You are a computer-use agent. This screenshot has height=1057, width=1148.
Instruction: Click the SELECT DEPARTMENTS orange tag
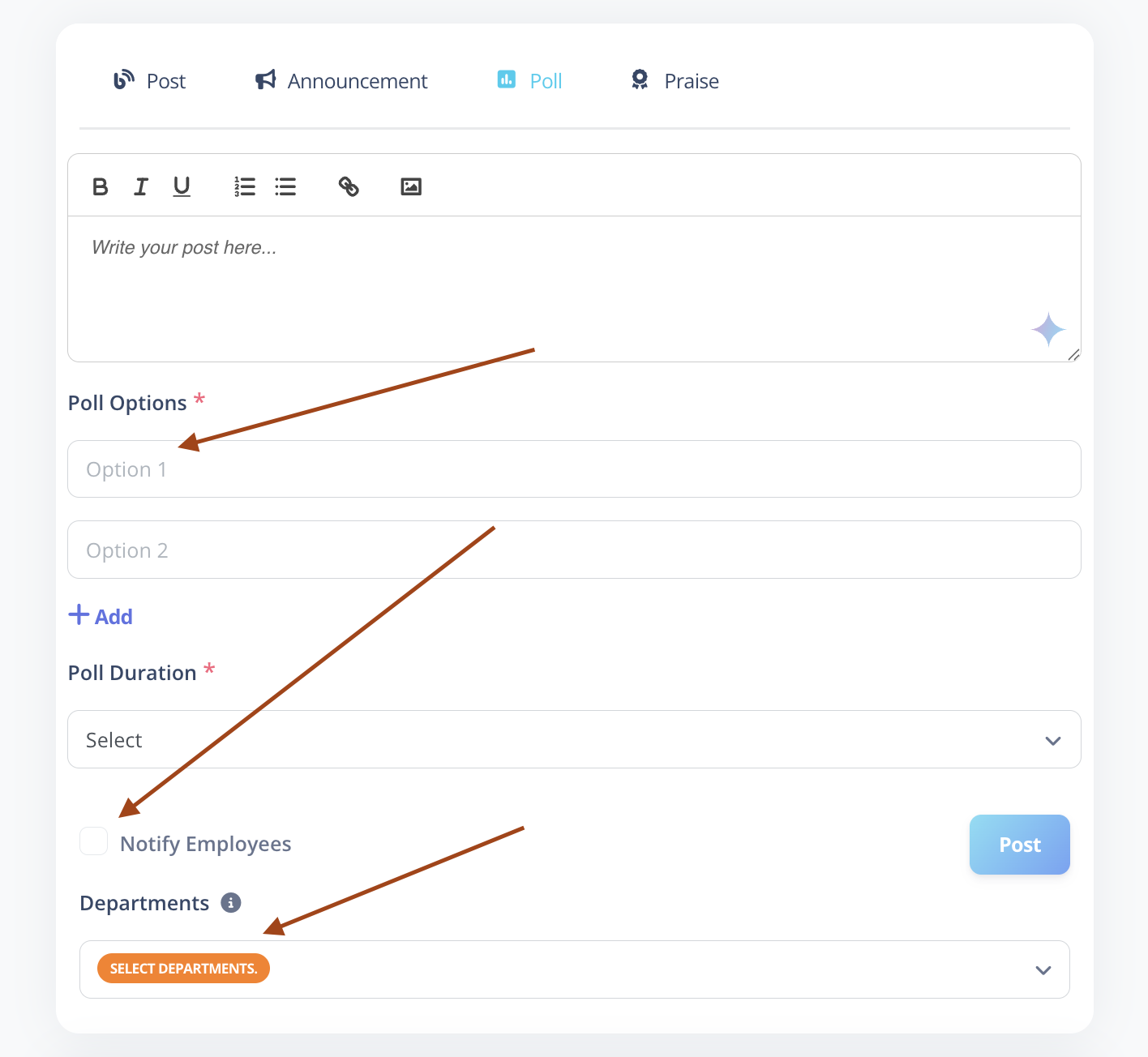tap(183, 969)
